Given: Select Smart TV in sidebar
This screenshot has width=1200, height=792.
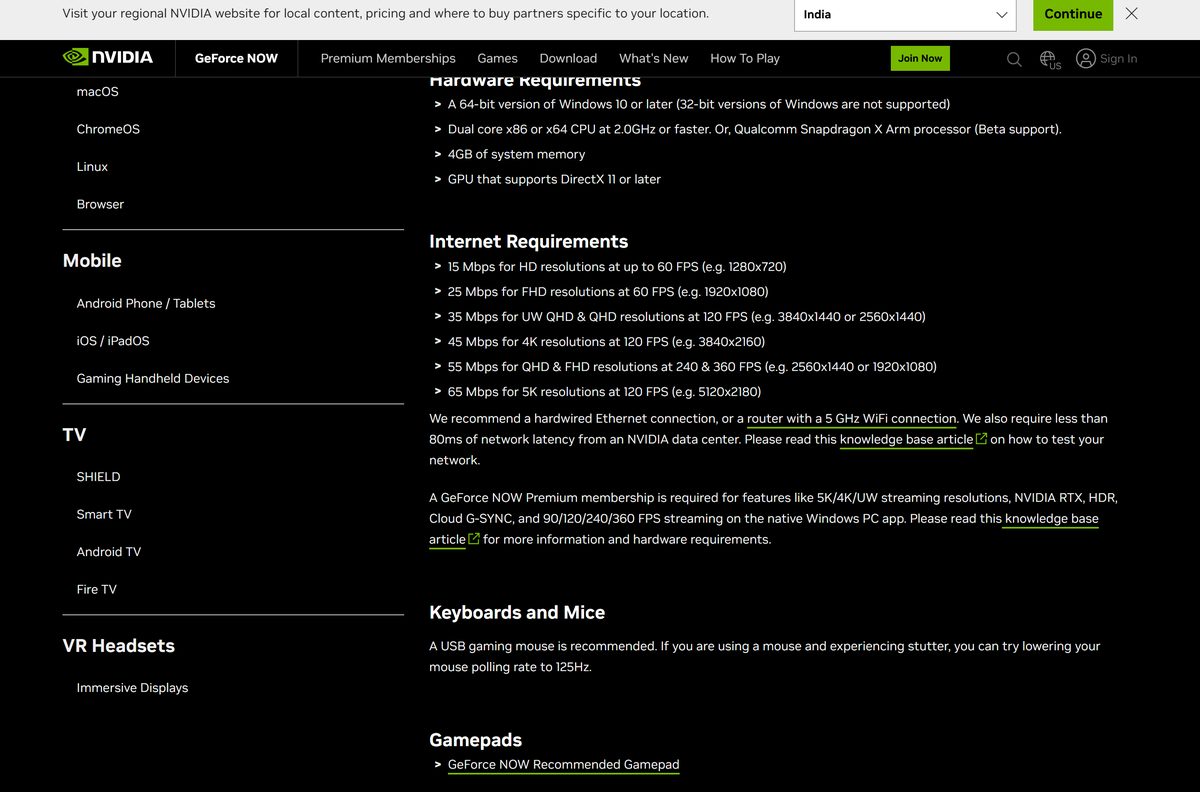Looking at the screenshot, I should pos(104,514).
